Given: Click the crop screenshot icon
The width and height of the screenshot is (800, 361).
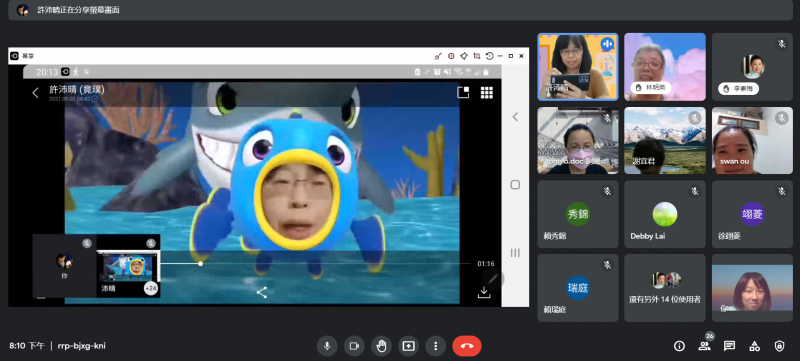Looking at the screenshot, I should [x=477, y=56].
